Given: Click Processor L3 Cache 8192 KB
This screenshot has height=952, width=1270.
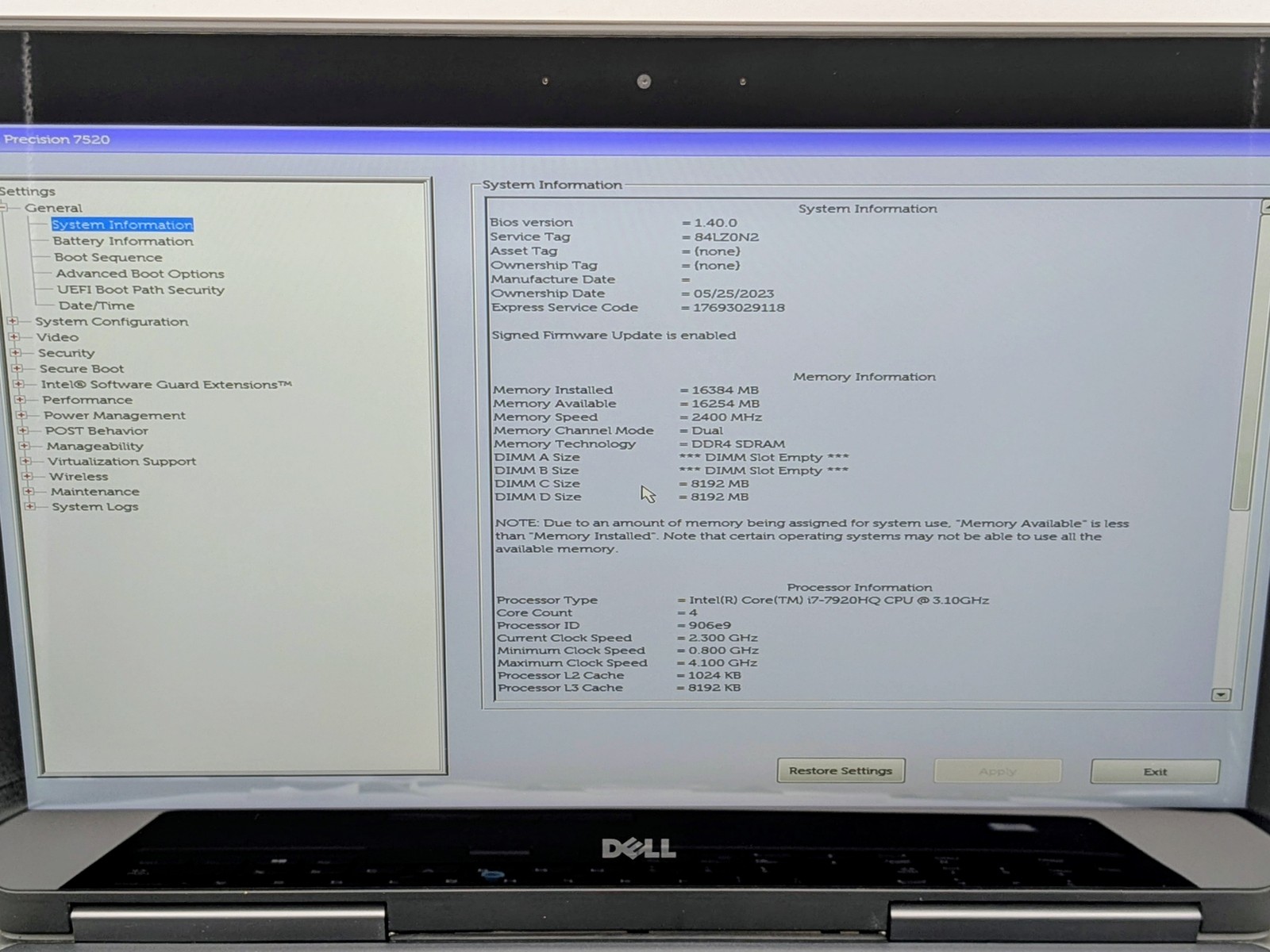Looking at the screenshot, I should (714, 688).
